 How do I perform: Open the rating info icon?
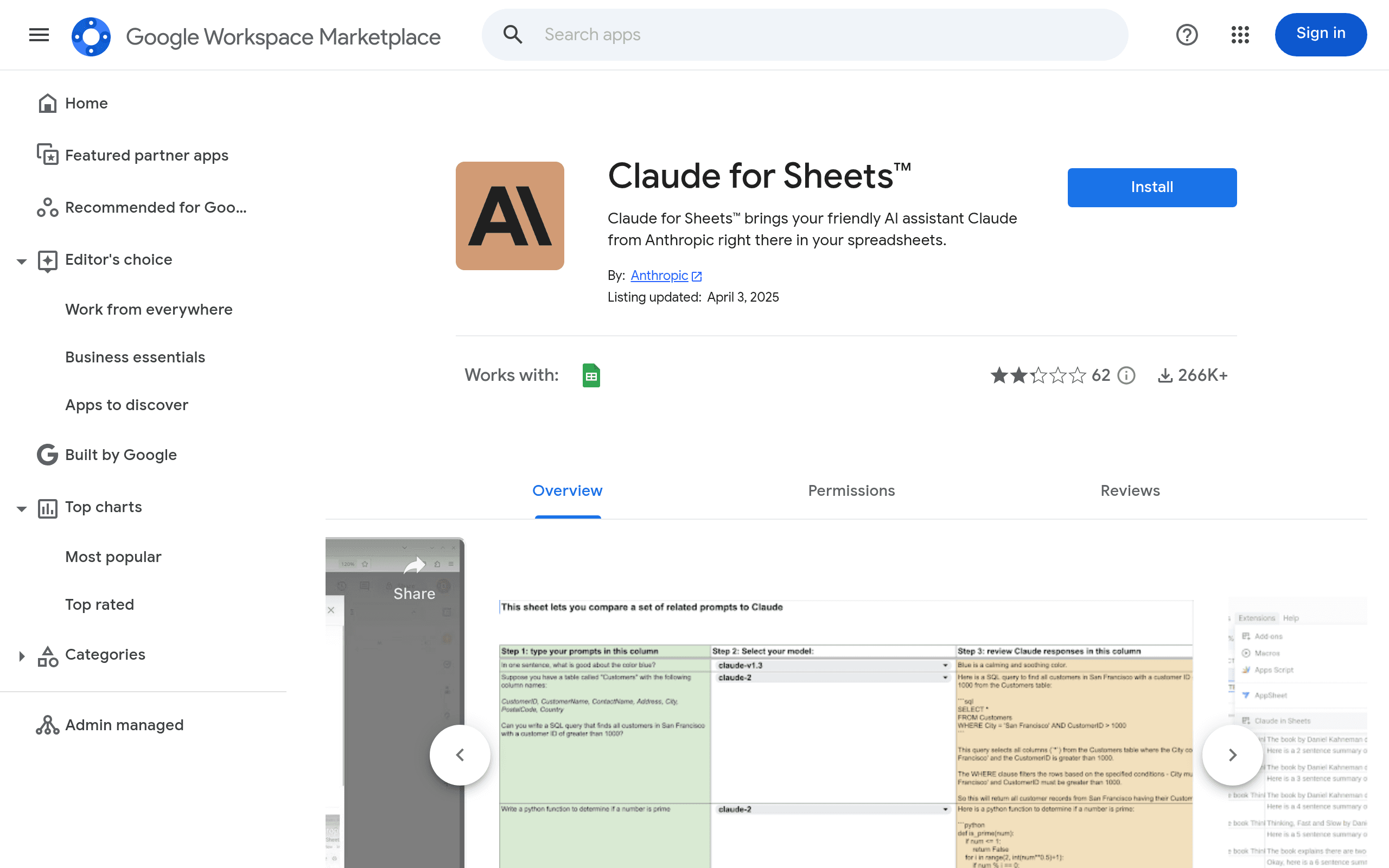click(x=1126, y=375)
